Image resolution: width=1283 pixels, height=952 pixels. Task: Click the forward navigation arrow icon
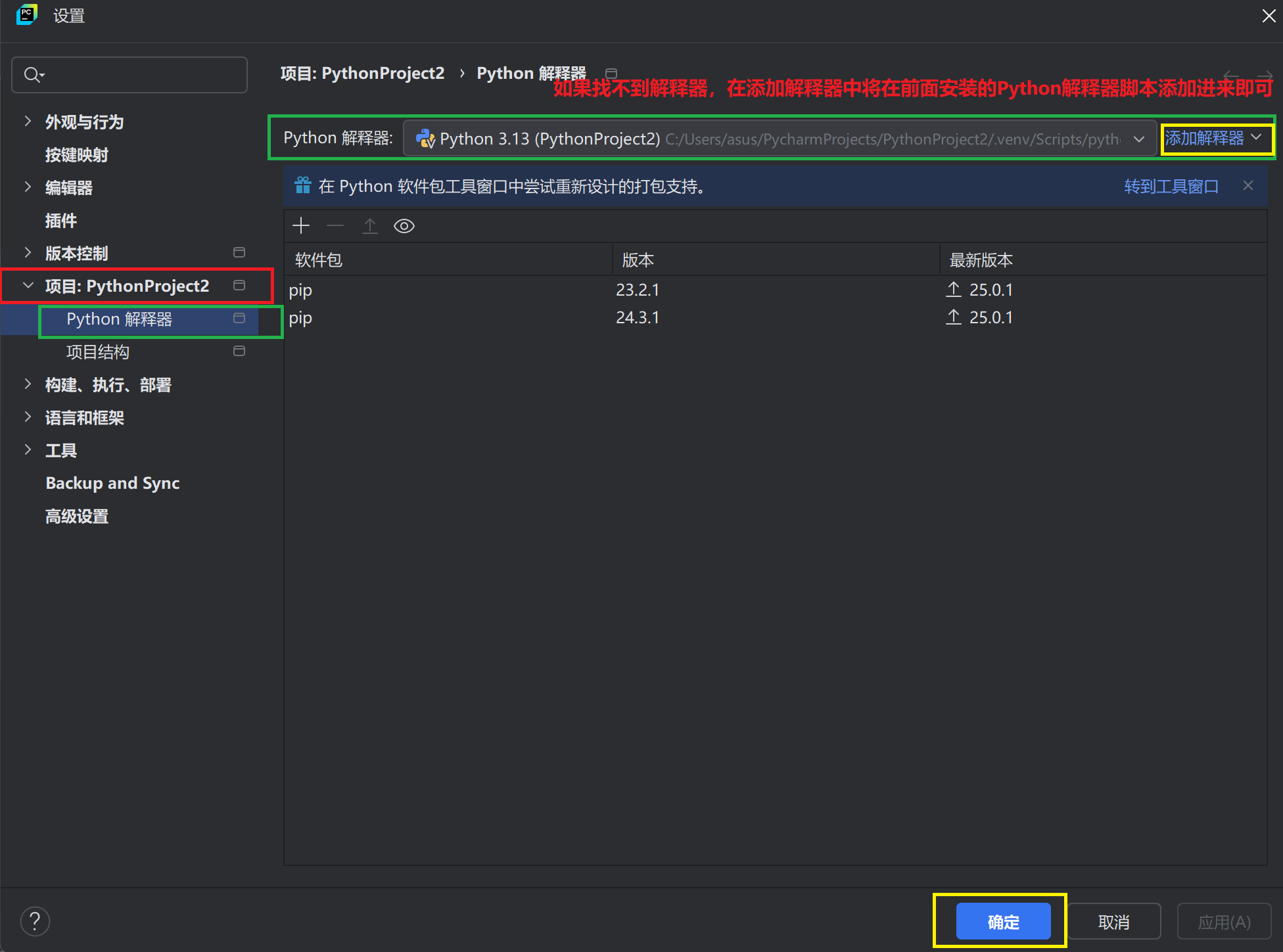click(x=1264, y=76)
